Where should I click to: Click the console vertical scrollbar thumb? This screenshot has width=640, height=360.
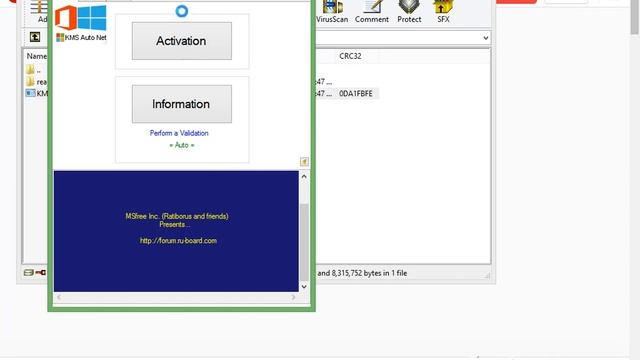pos(304,242)
